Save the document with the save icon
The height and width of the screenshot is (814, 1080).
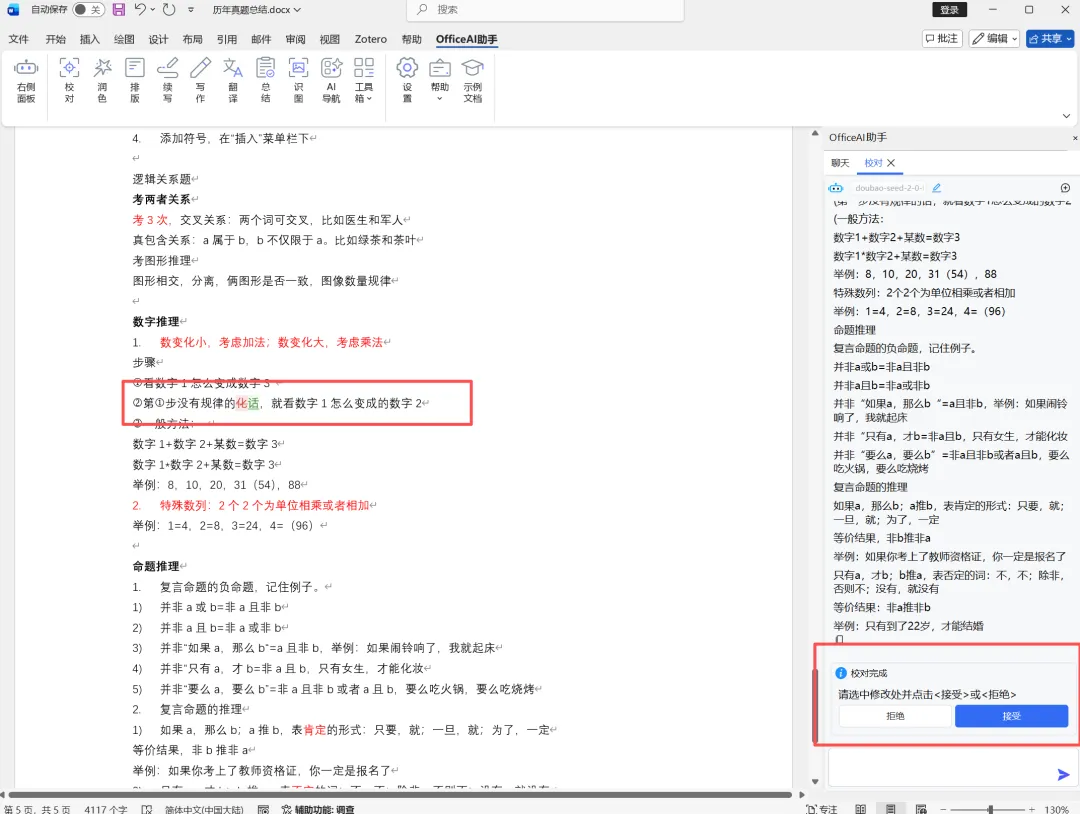pos(118,10)
